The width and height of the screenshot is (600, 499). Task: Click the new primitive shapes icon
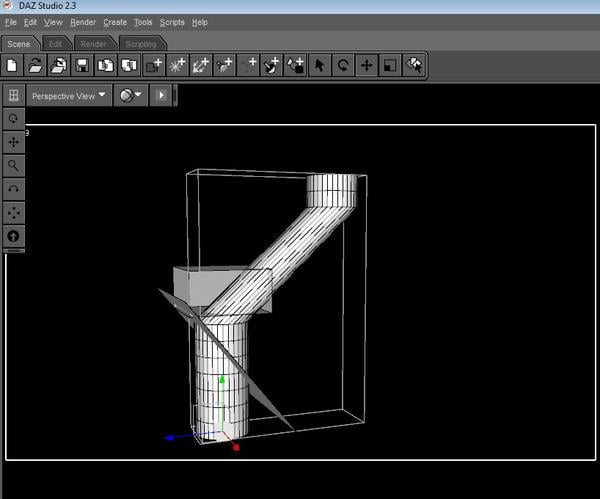pos(295,65)
